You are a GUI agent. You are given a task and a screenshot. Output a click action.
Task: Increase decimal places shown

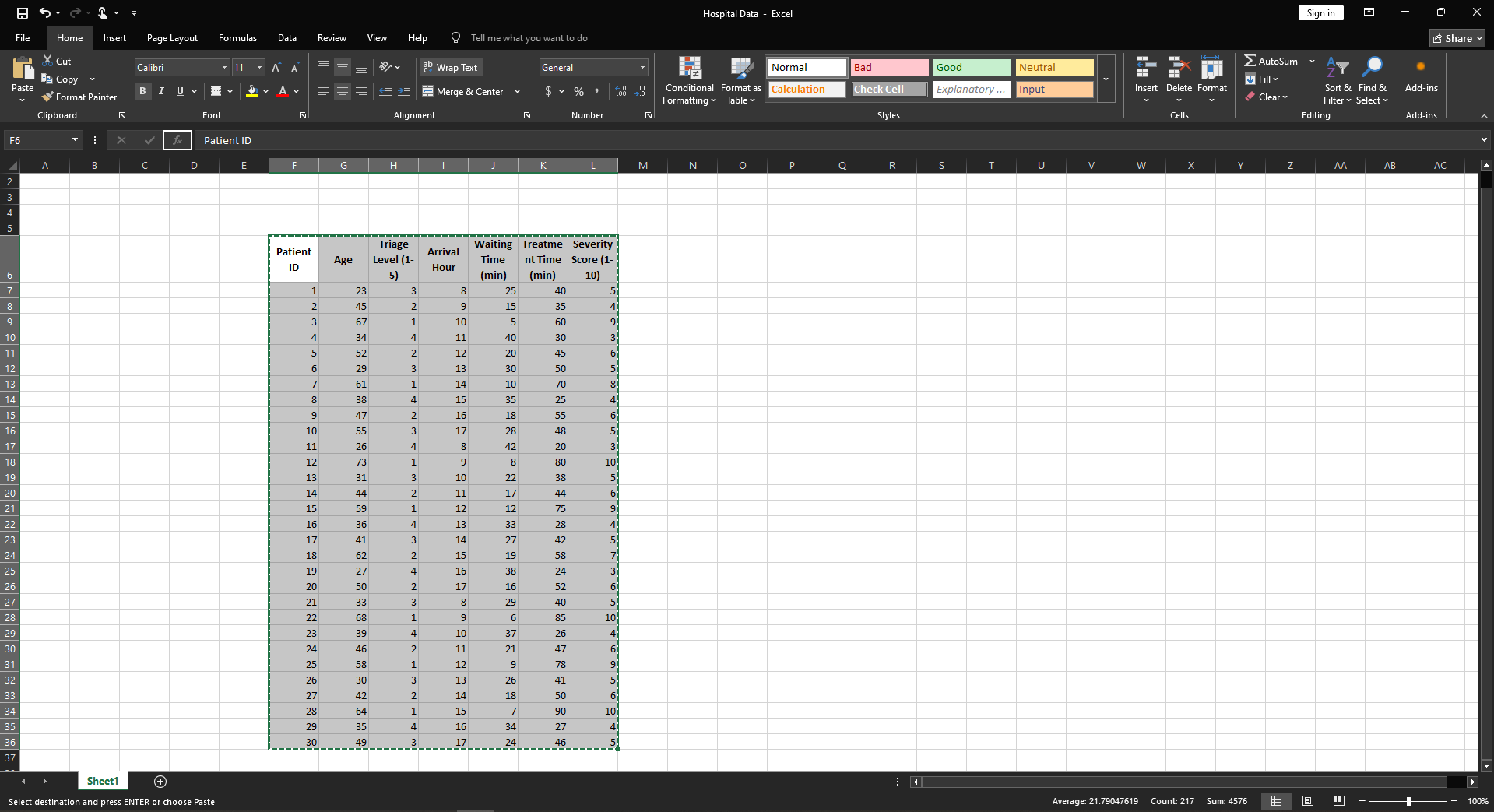point(621,91)
